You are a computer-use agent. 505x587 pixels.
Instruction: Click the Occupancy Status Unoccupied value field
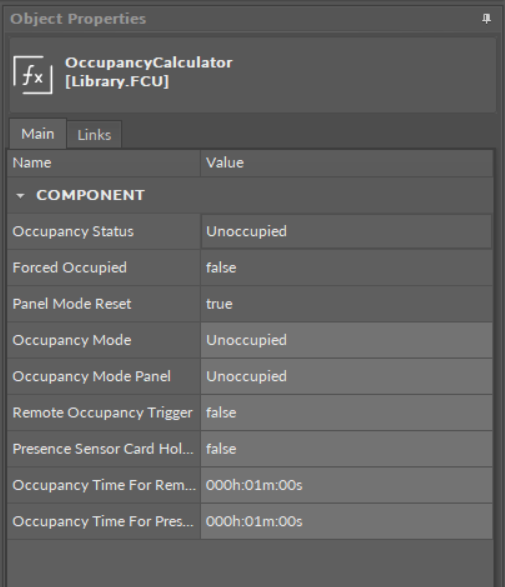tap(346, 231)
